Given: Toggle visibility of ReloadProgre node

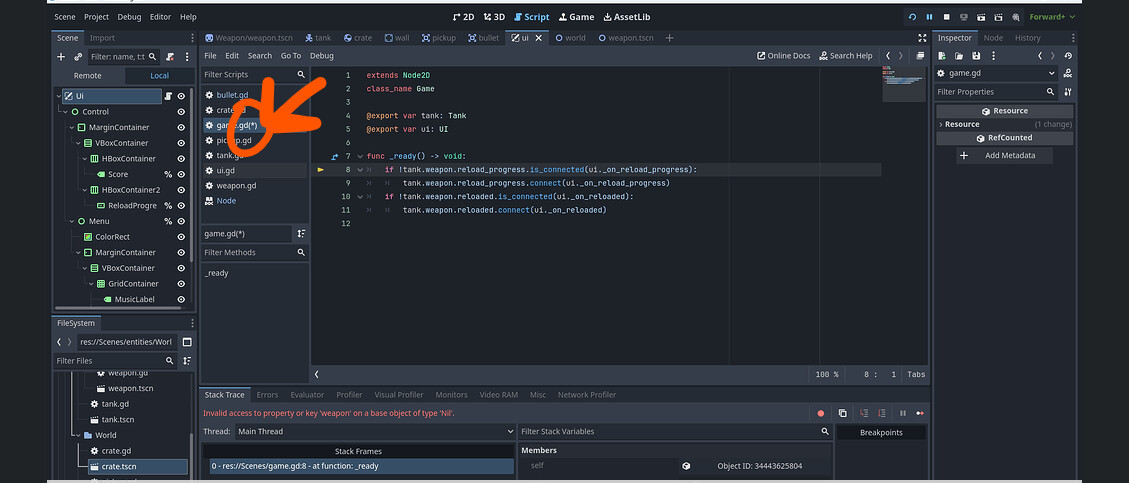Looking at the screenshot, I should pos(181,206).
